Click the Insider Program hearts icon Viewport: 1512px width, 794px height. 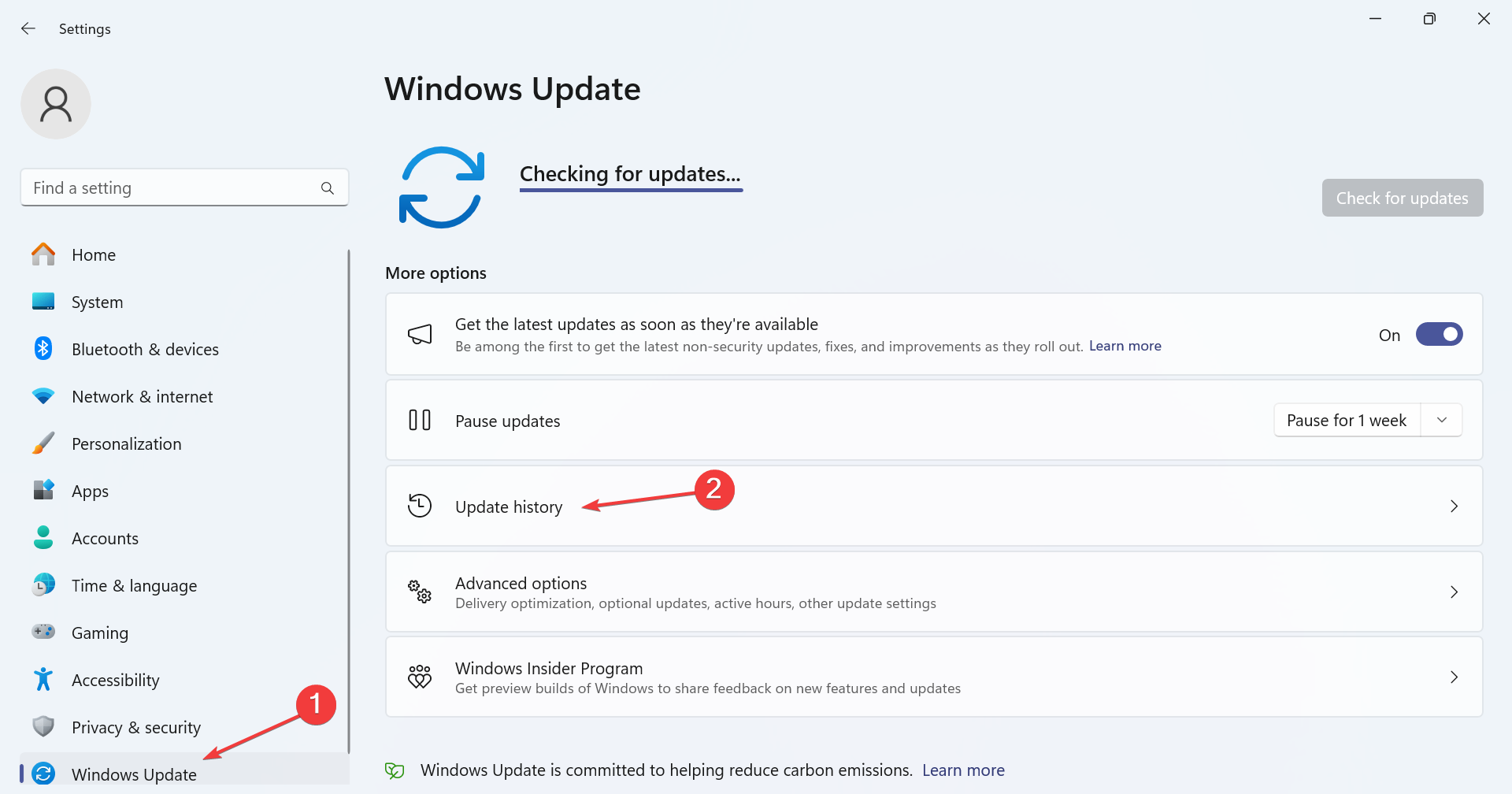point(420,677)
